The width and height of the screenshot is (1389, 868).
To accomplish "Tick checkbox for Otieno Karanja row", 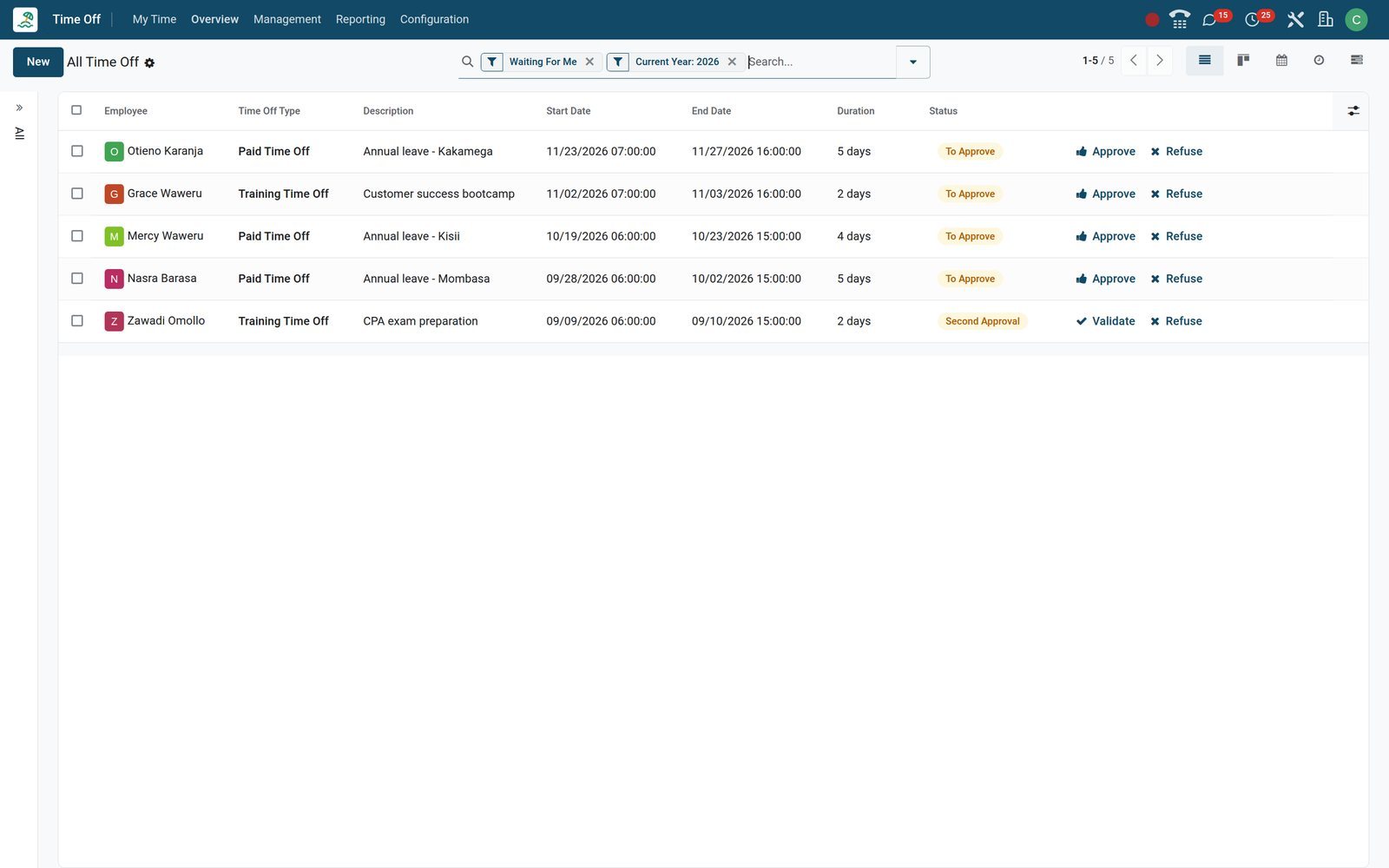I will tap(77, 151).
